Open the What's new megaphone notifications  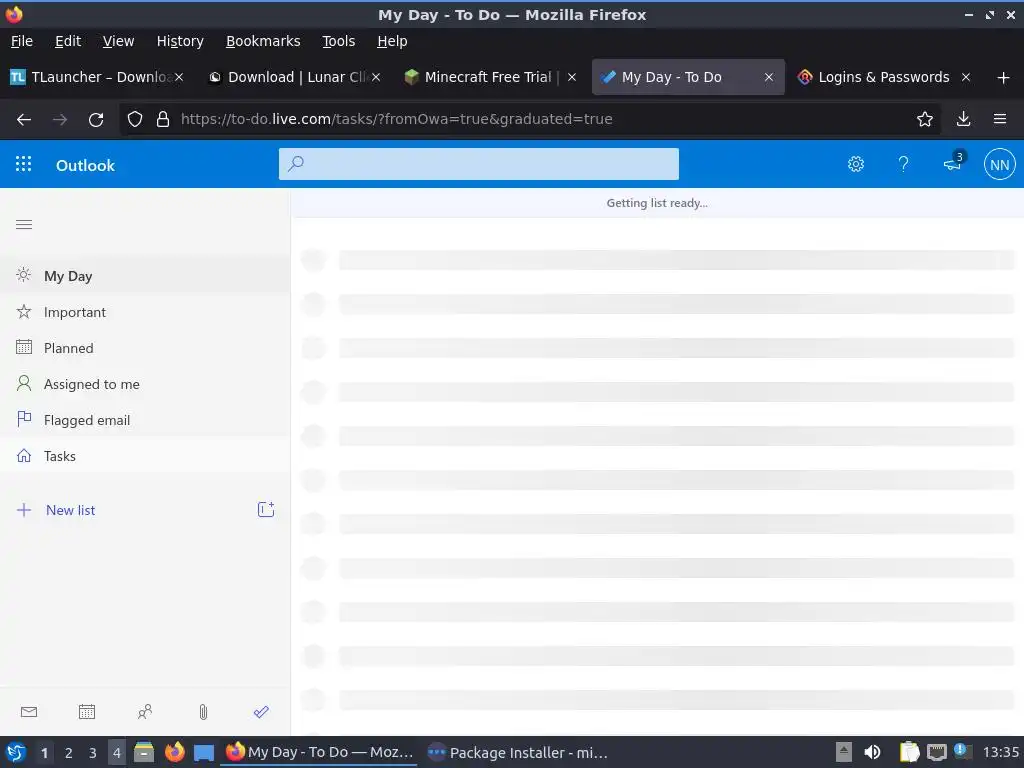[953, 162]
